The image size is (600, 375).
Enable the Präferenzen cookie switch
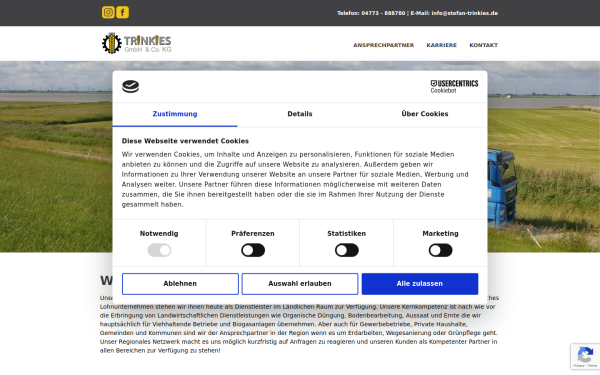pyautogui.click(x=253, y=250)
